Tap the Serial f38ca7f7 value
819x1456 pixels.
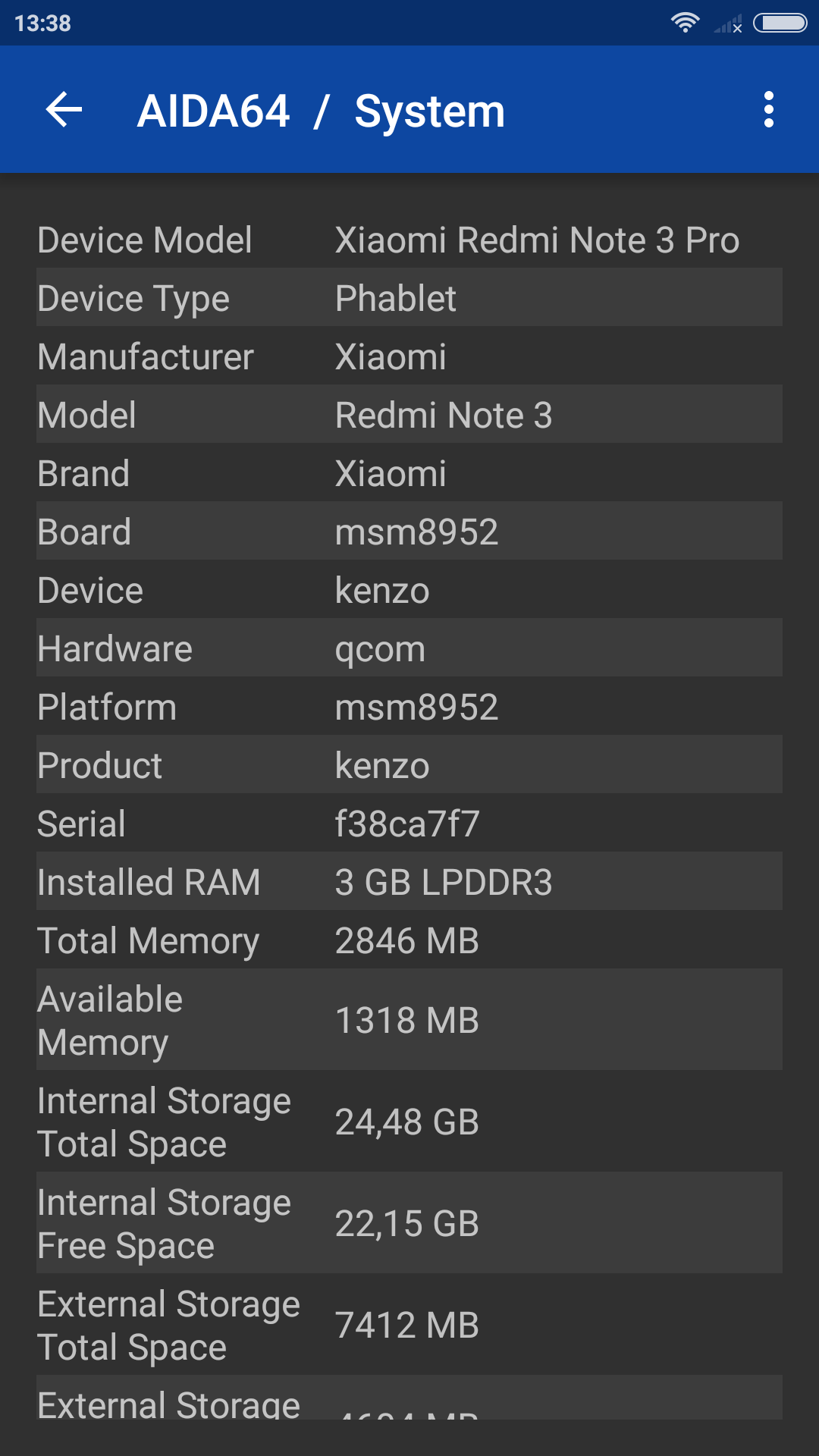[407, 824]
